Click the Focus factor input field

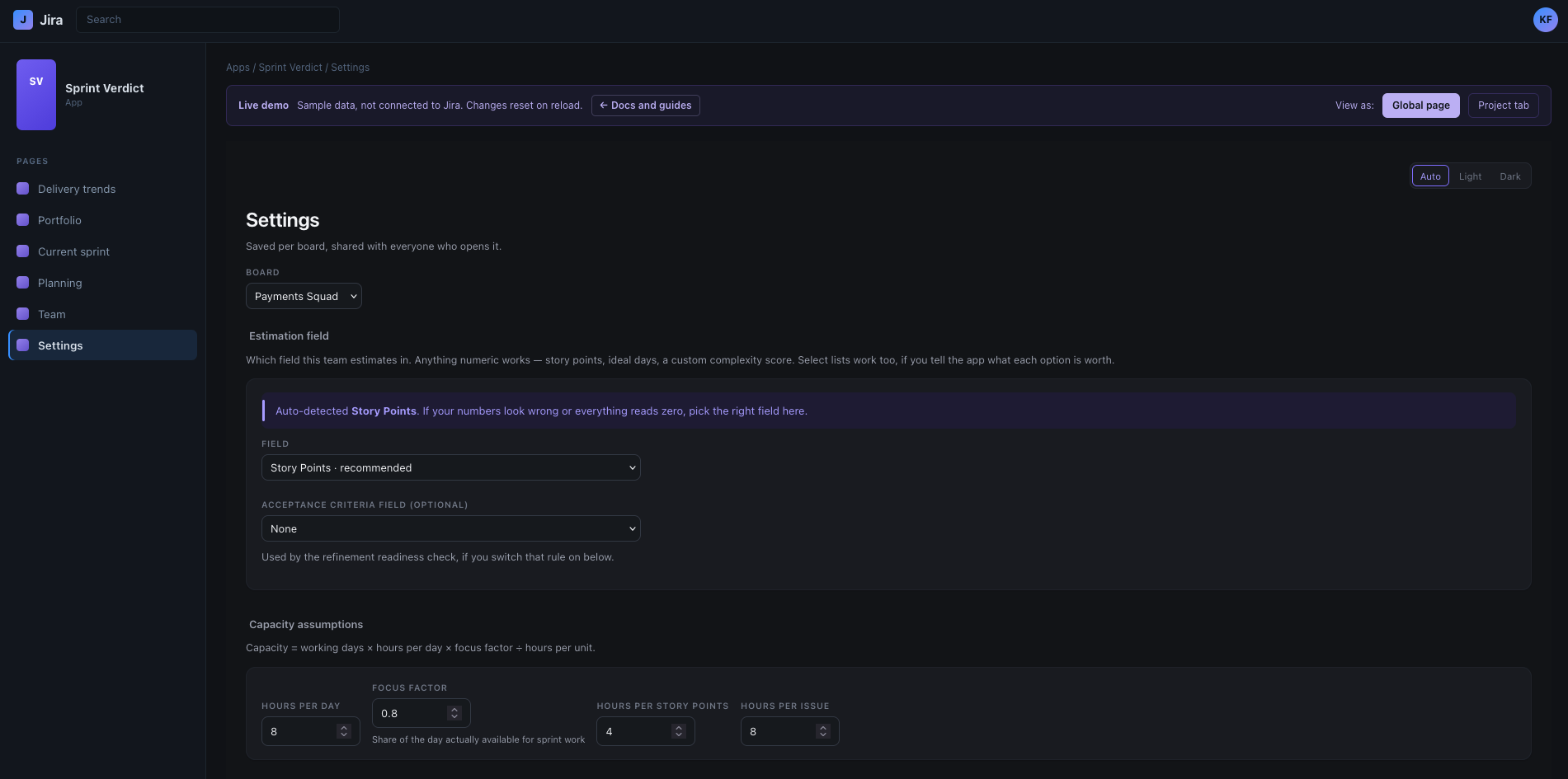click(421, 713)
